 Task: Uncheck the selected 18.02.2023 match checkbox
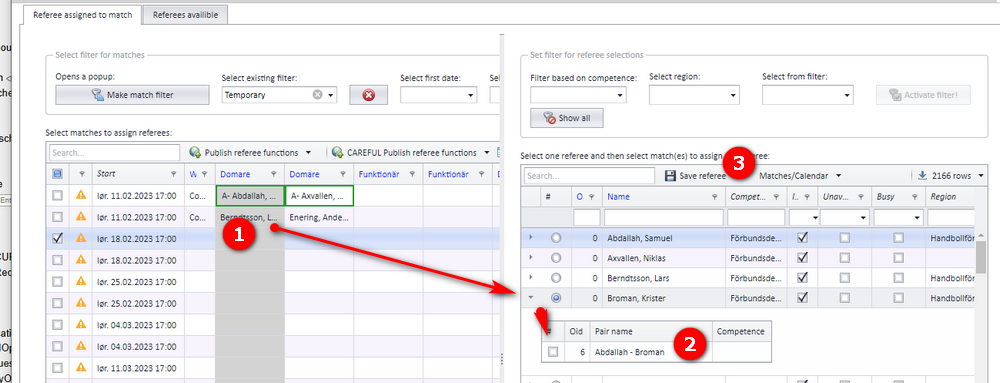pyautogui.click(x=57, y=238)
